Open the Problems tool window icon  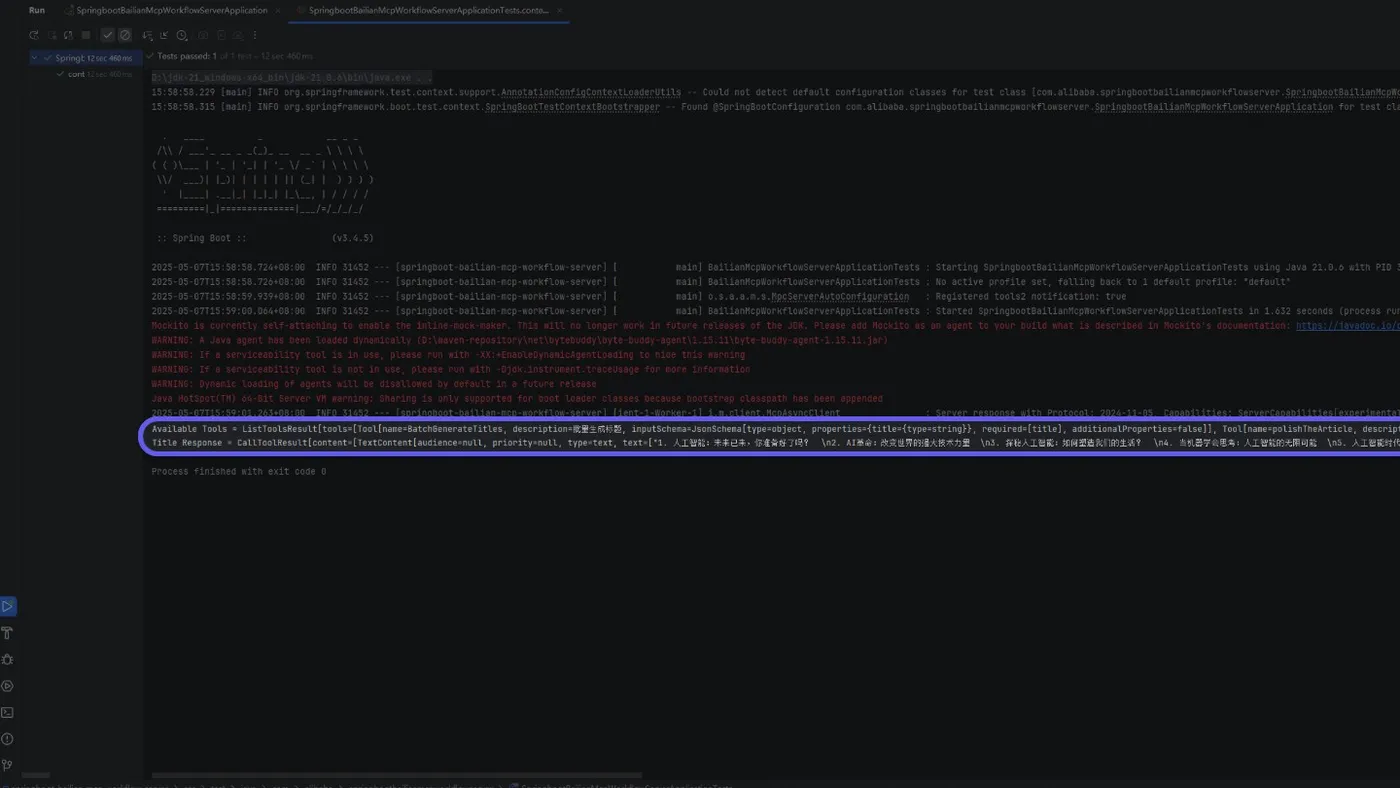(8, 739)
